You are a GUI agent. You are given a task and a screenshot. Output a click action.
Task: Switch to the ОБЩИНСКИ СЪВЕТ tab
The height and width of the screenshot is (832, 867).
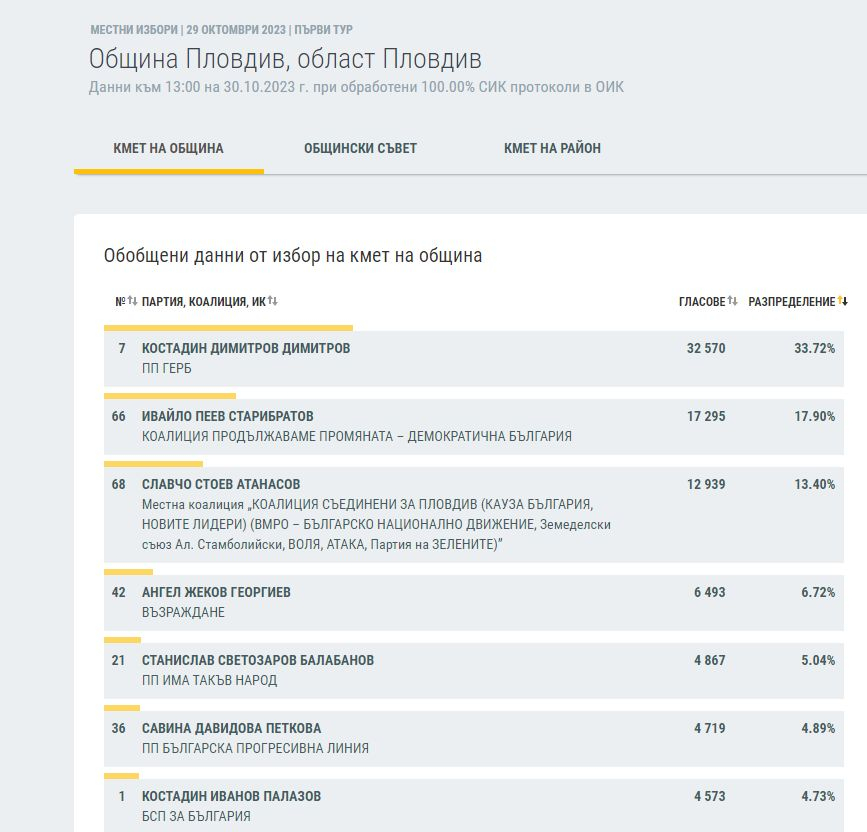(x=361, y=148)
